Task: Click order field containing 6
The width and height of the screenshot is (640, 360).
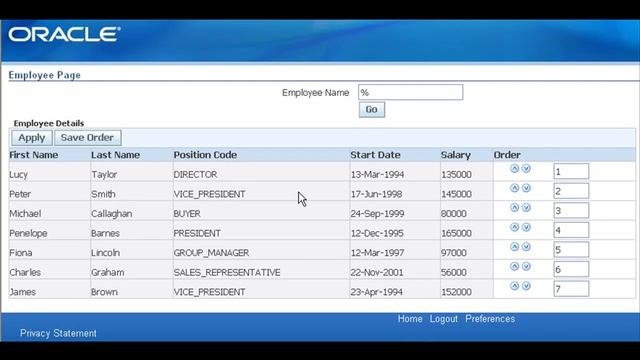Action: tap(571, 269)
